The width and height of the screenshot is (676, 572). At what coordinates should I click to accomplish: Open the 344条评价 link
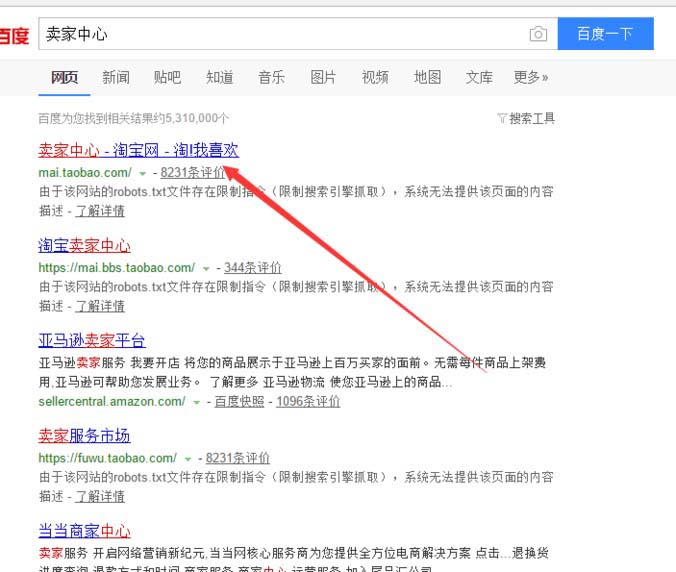pyautogui.click(x=253, y=268)
